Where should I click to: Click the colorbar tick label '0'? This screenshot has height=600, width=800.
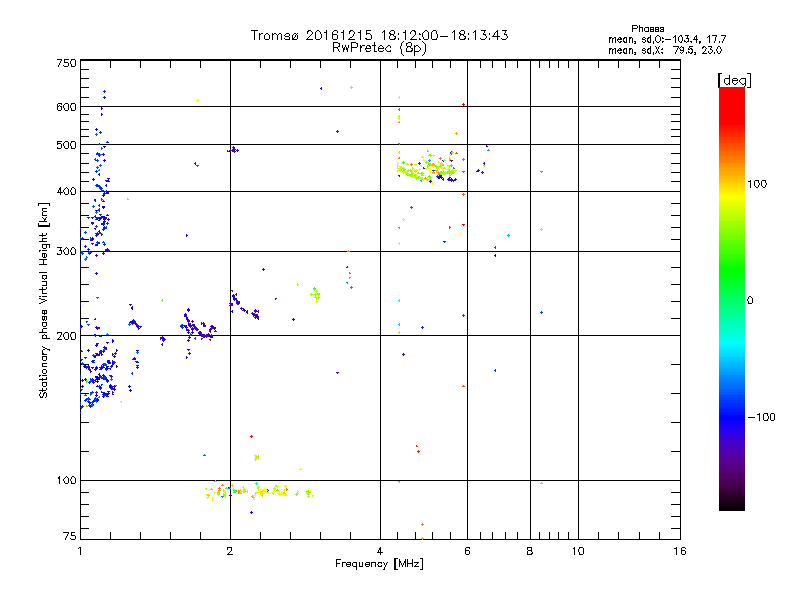[749, 300]
